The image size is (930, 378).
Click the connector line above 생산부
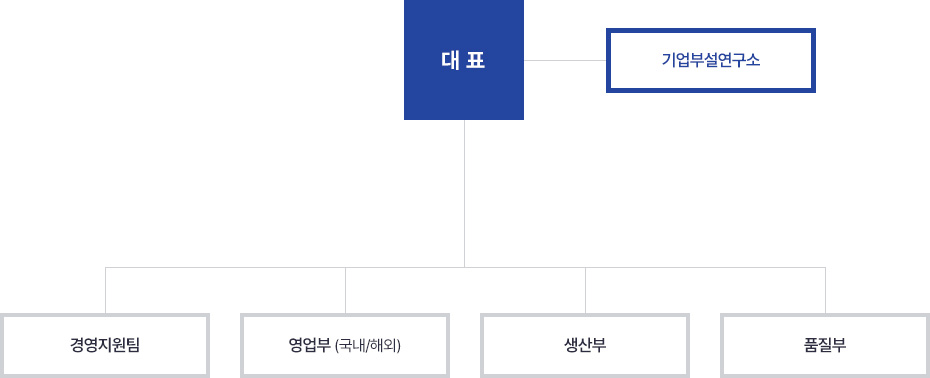point(585,290)
